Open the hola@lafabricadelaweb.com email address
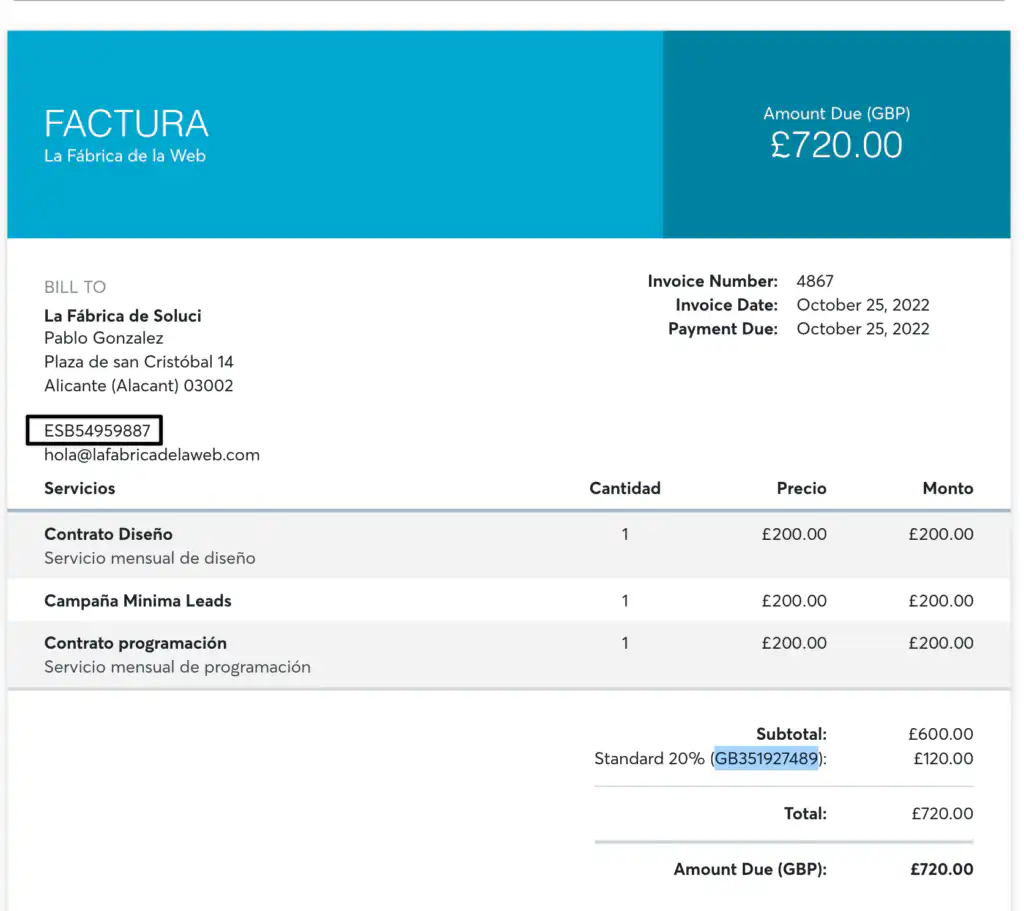The image size is (1024, 911). click(152, 455)
